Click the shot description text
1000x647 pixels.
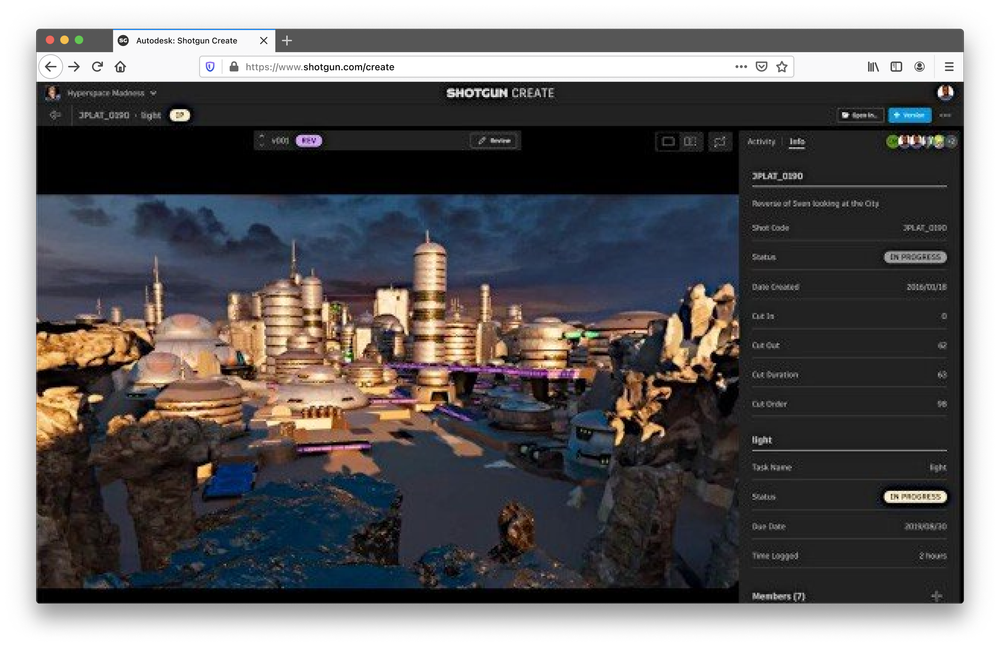point(815,204)
